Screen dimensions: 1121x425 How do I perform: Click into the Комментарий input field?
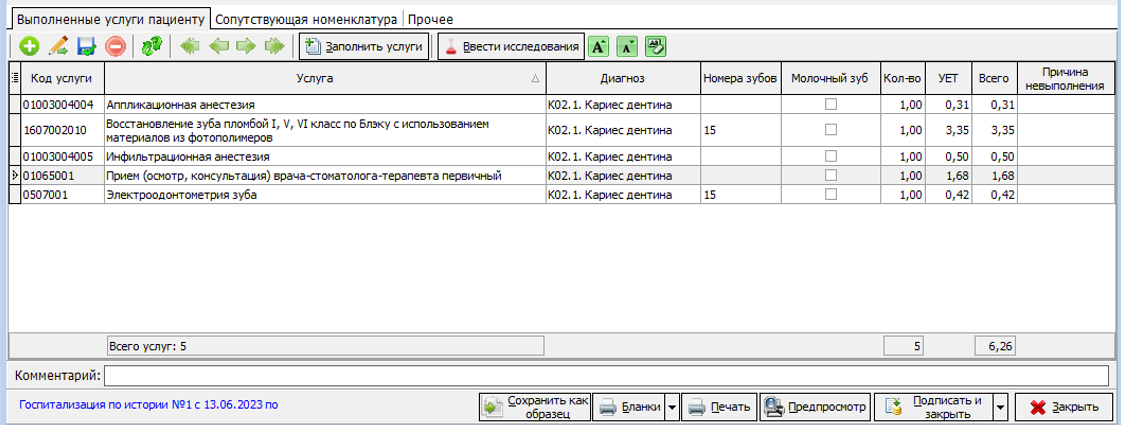[606, 376]
